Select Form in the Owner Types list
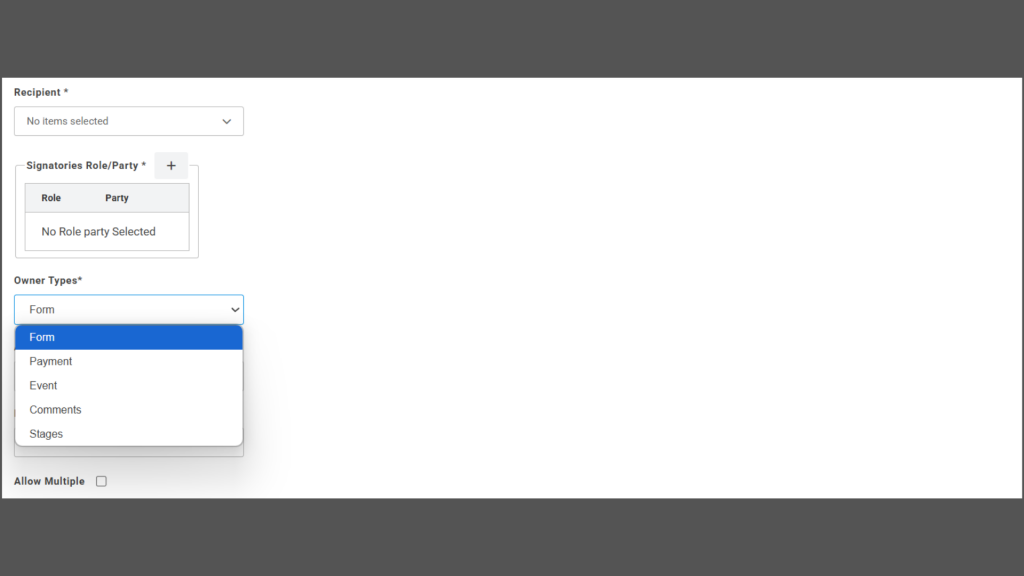Screen dimensions: 1024x576 (x=129, y=338)
